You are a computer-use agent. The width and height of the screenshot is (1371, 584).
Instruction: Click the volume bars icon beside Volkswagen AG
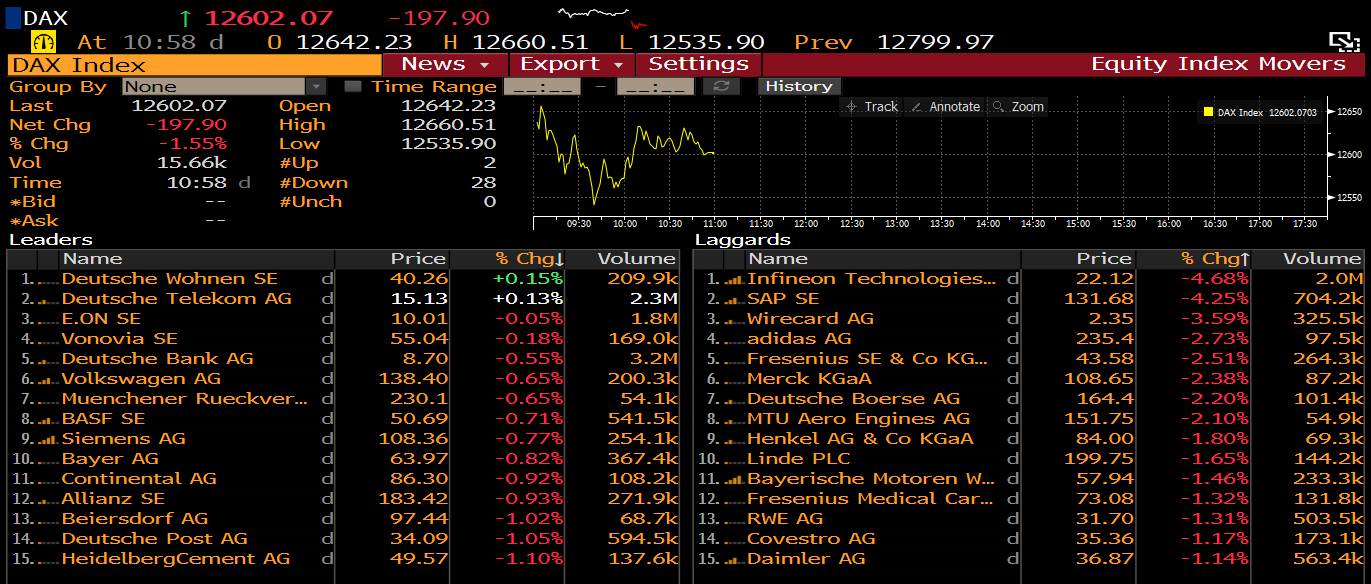[x=49, y=379]
